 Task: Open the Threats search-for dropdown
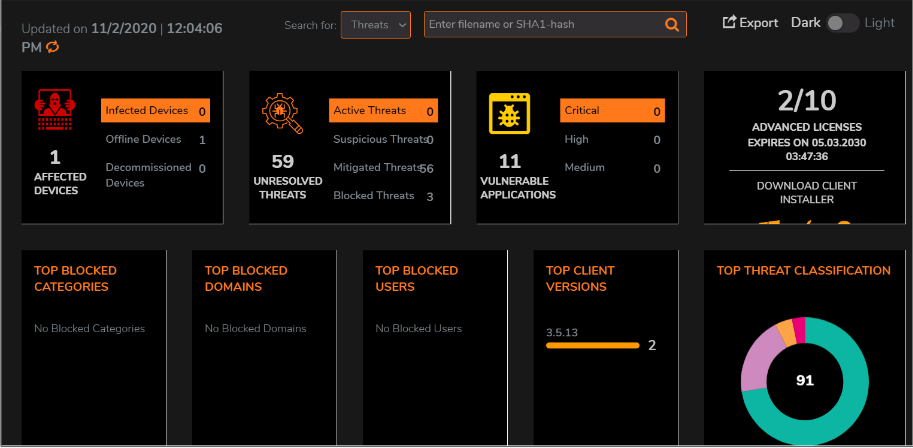coord(376,25)
